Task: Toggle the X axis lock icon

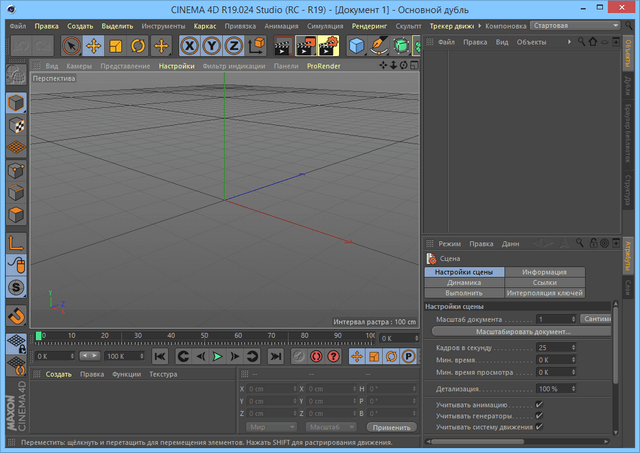Action: coord(188,45)
